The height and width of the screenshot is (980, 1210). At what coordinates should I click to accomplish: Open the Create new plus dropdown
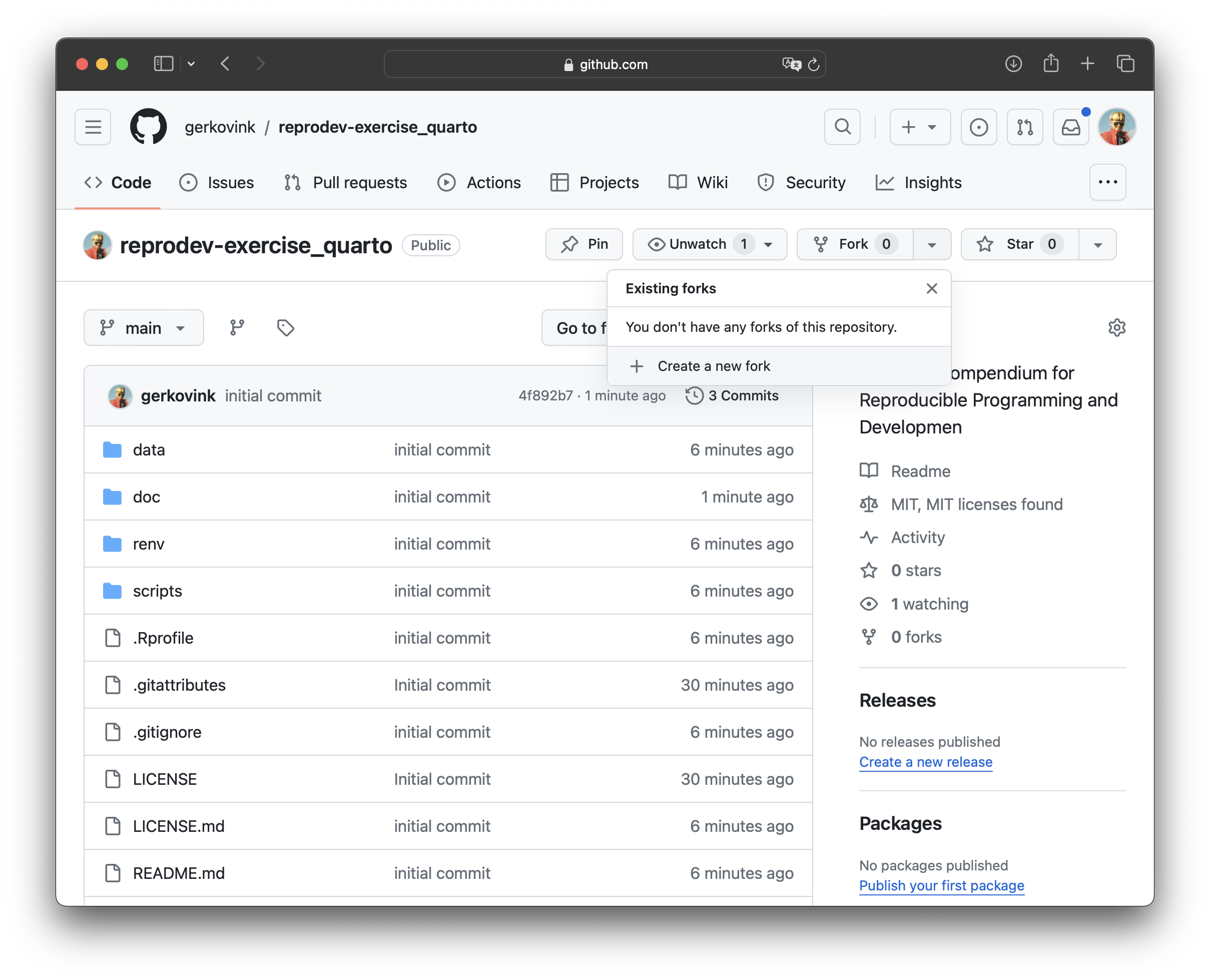(x=920, y=127)
